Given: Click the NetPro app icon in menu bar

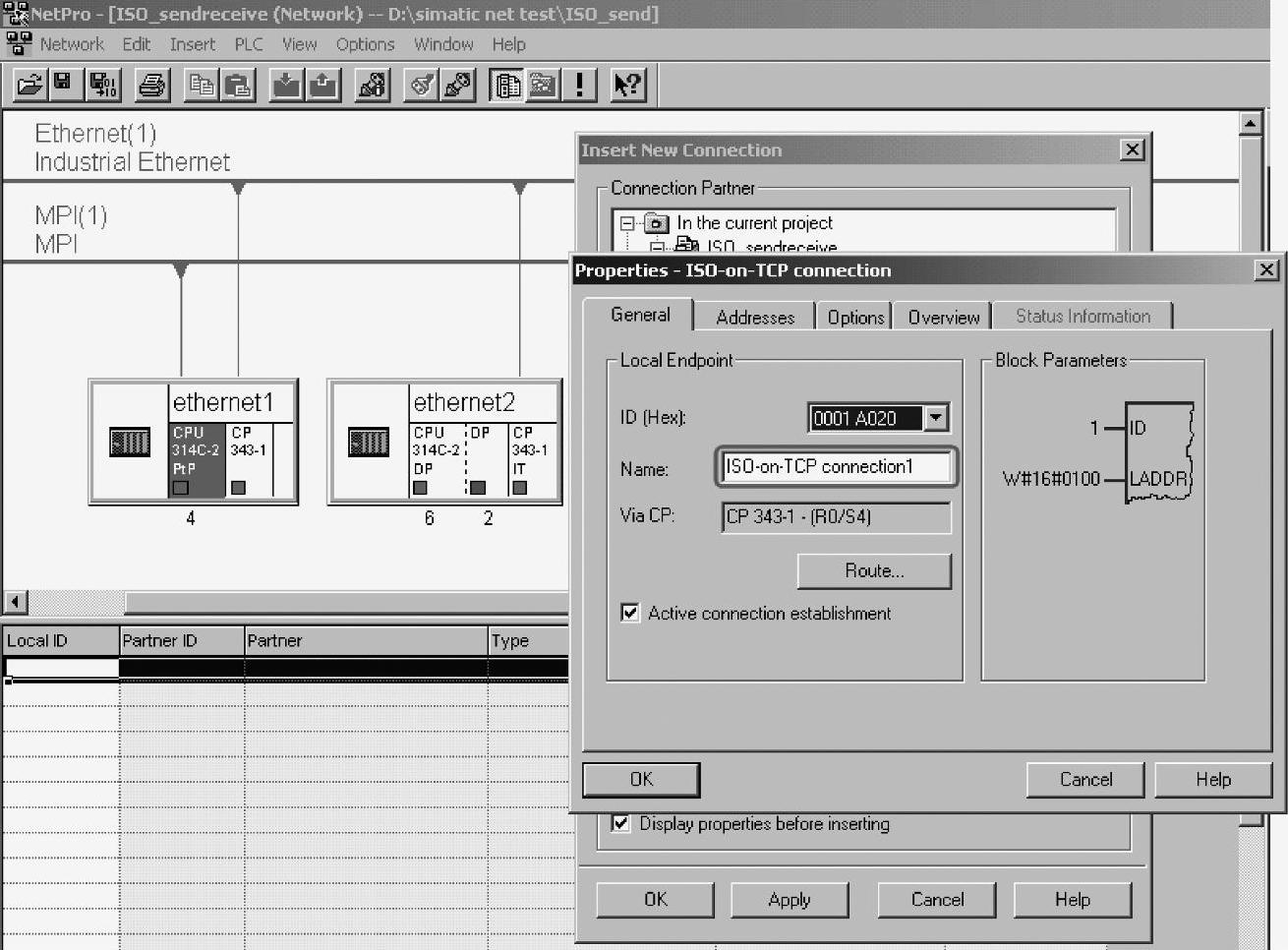Looking at the screenshot, I should tap(19, 44).
